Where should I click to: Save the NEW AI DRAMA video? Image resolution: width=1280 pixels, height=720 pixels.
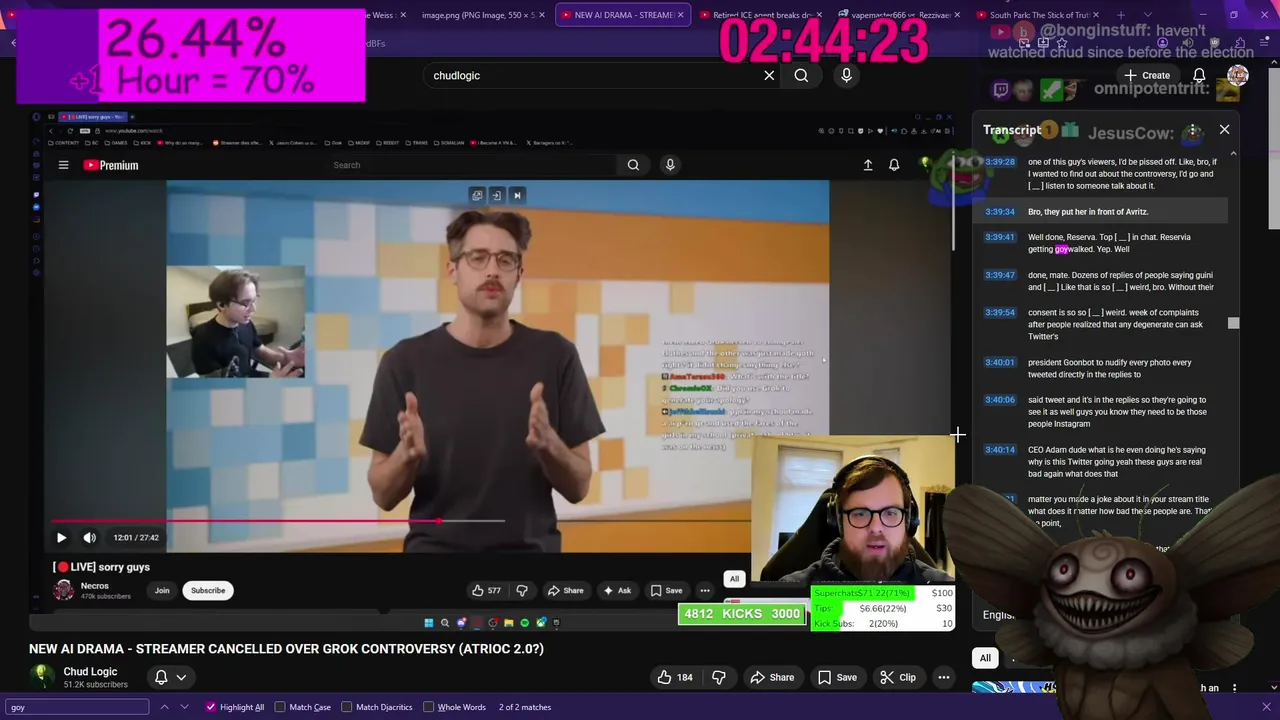coord(837,677)
